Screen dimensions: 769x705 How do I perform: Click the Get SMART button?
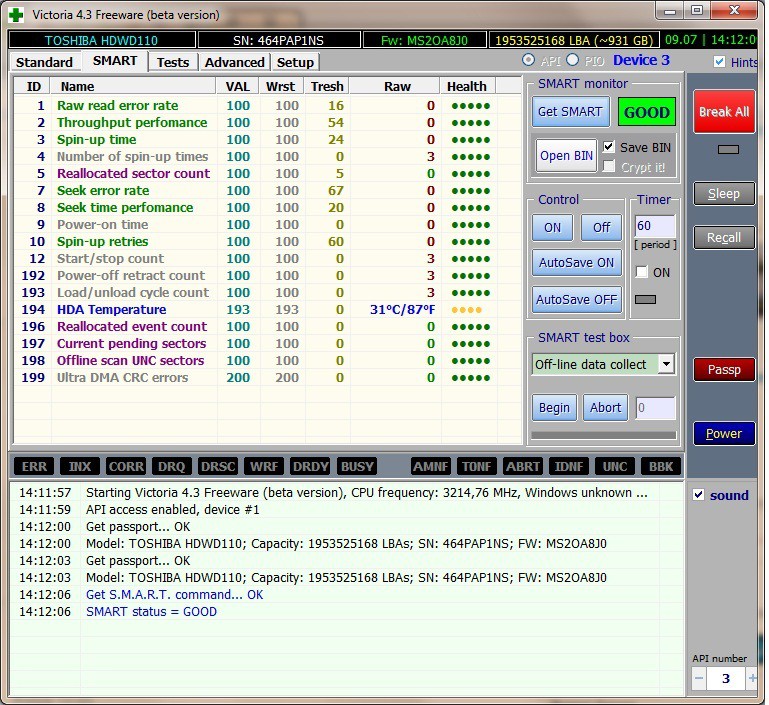tap(570, 112)
